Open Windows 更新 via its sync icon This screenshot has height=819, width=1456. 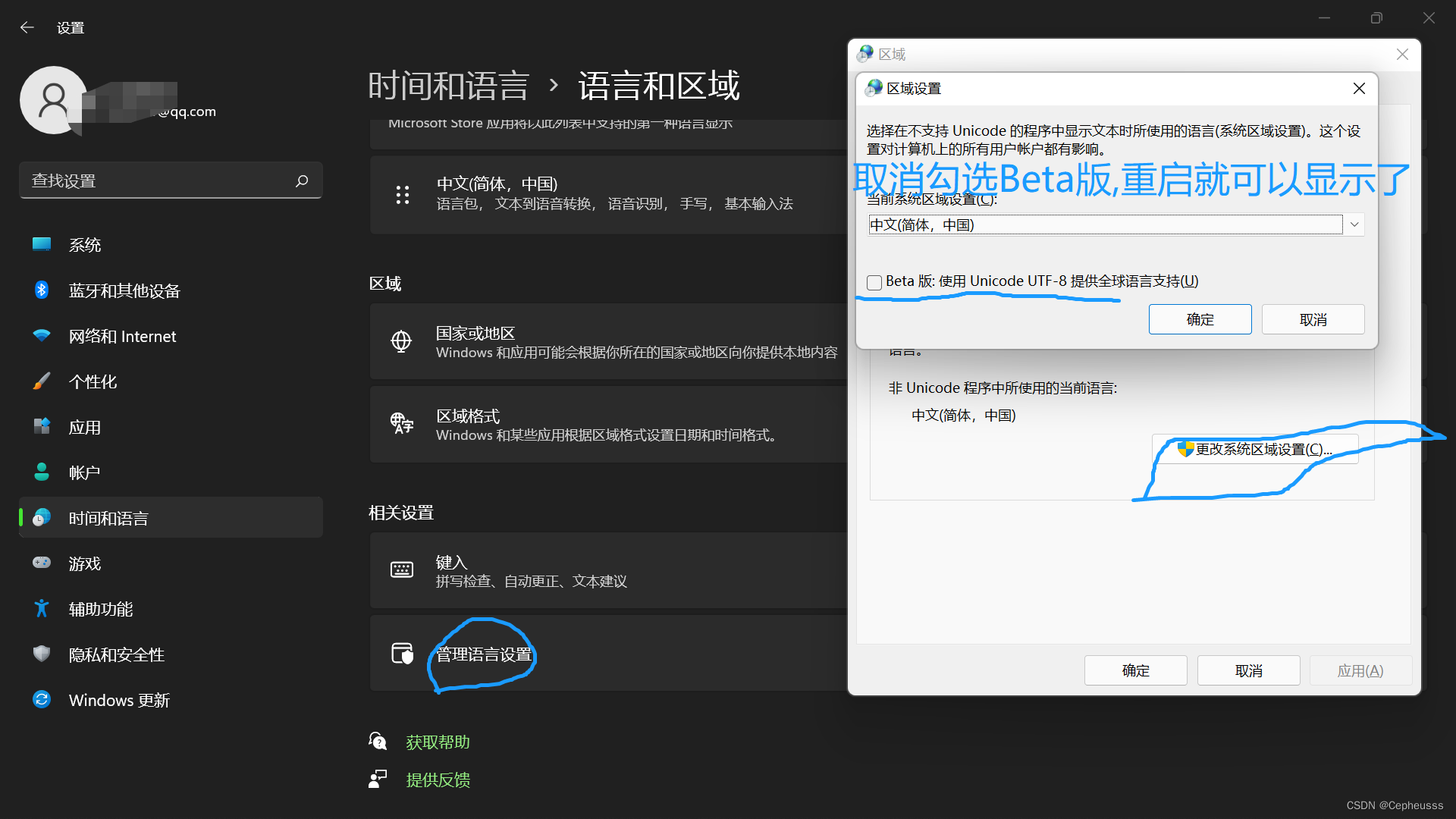click(x=42, y=700)
